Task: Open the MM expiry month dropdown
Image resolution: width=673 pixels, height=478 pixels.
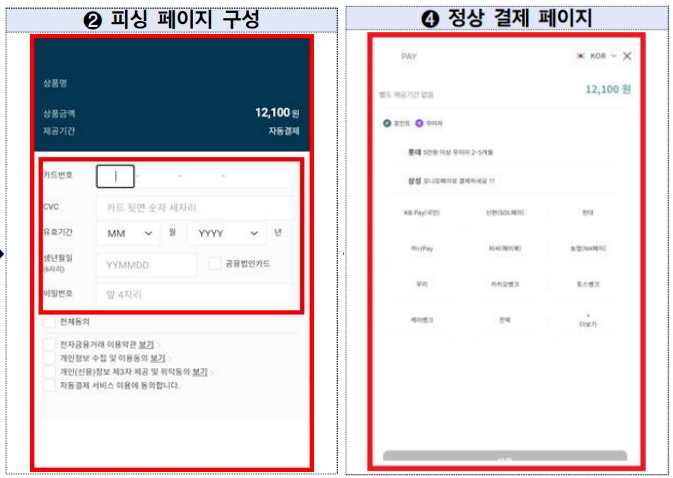Action: point(128,233)
